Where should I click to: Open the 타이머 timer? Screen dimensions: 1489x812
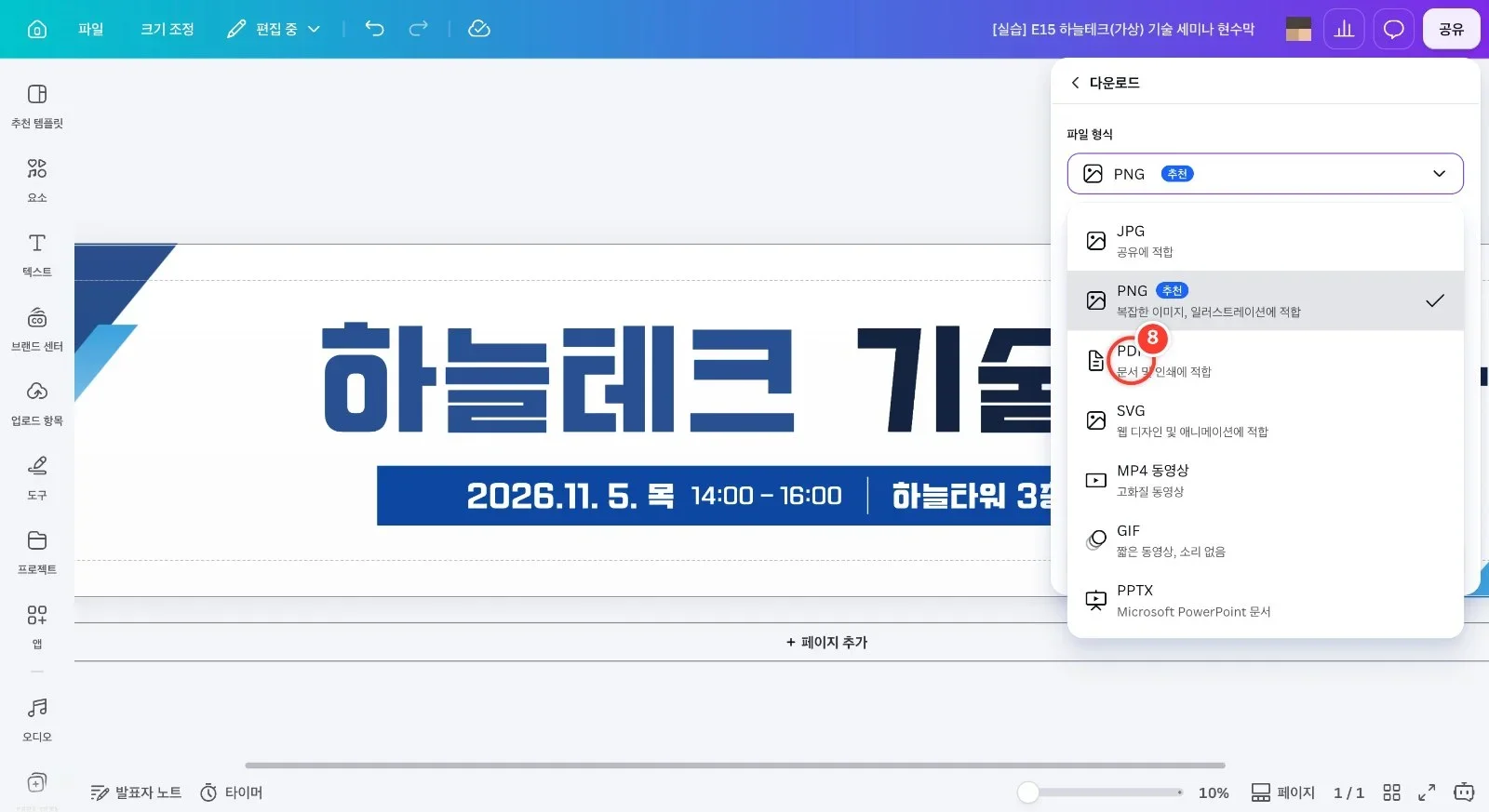(232, 792)
